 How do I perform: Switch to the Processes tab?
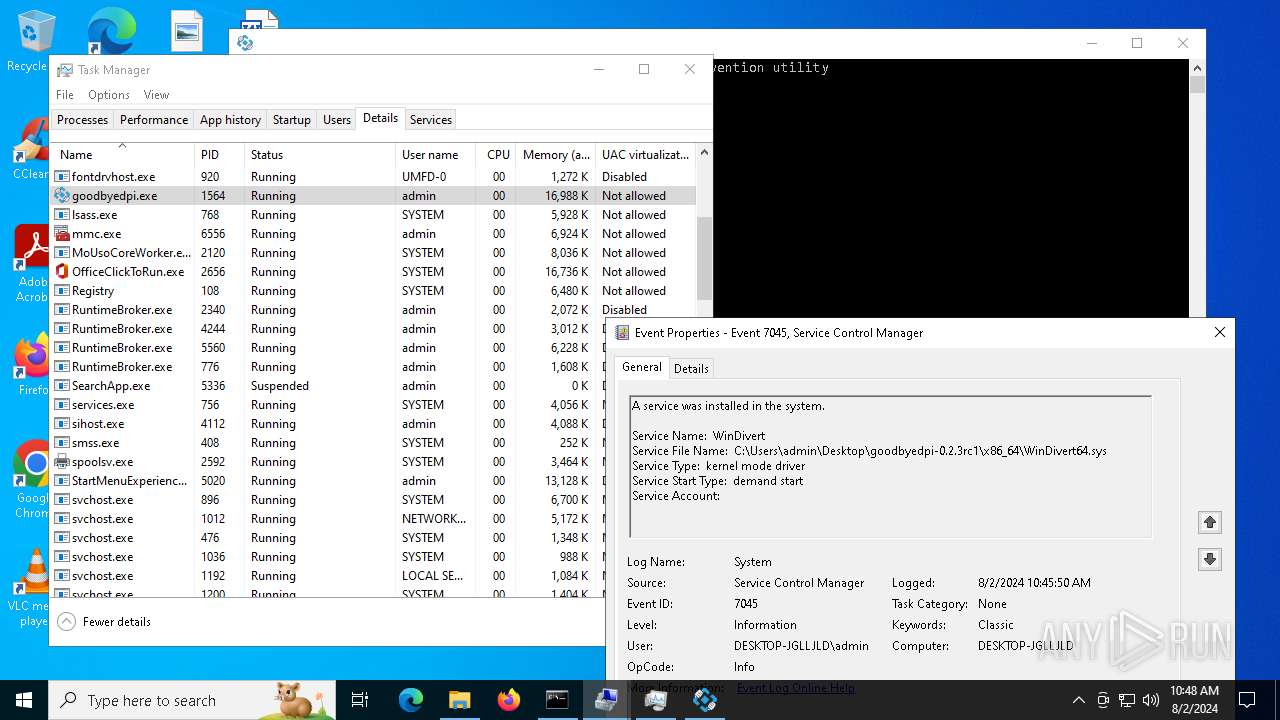click(x=82, y=120)
